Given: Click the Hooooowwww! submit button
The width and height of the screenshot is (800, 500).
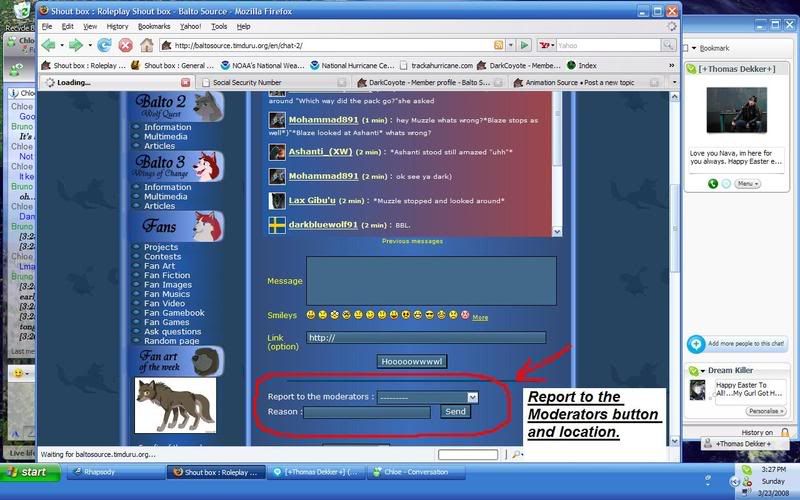Looking at the screenshot, I should [x=412, y=361].
